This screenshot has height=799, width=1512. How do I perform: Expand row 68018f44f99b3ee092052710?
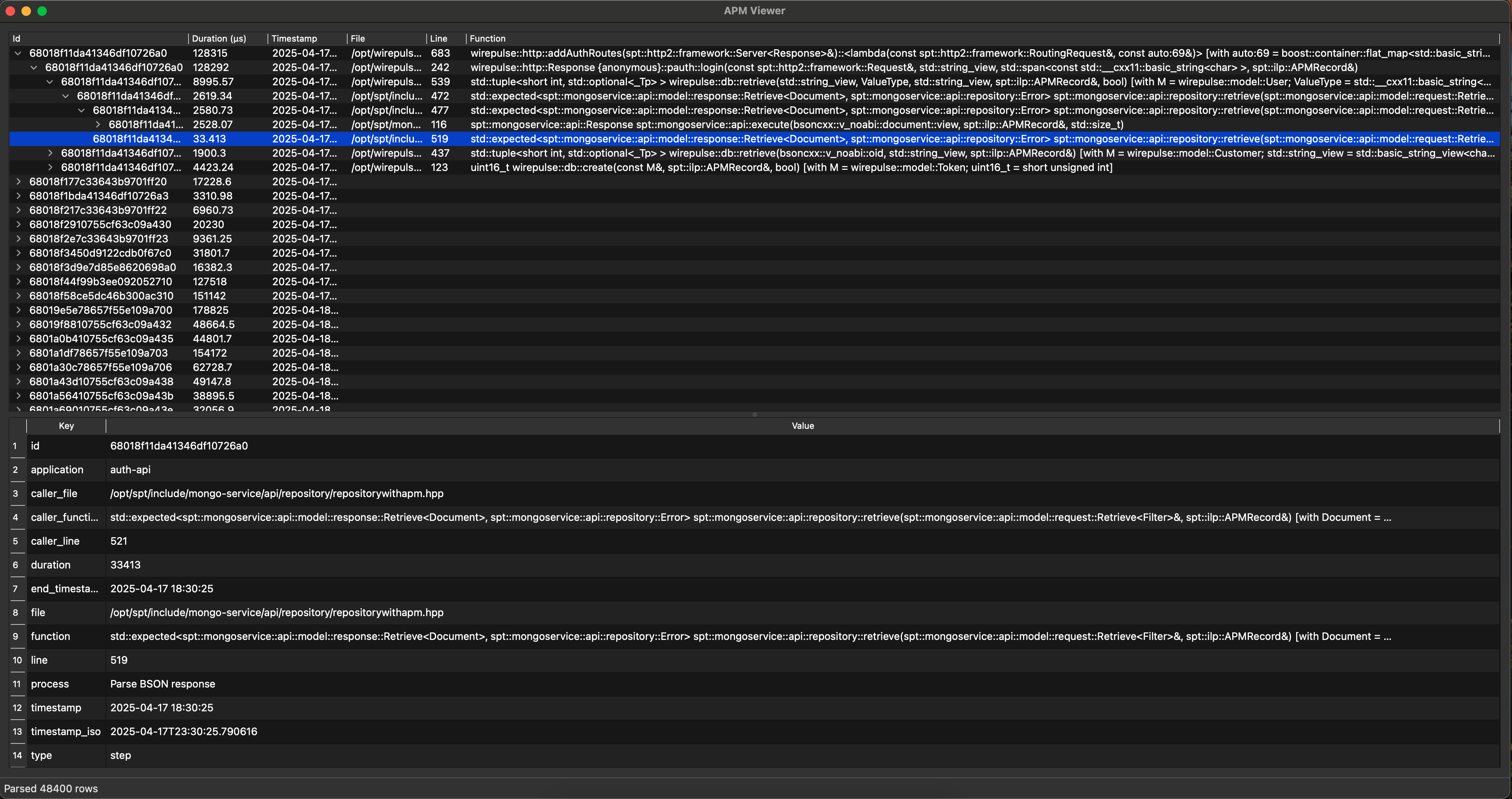pos(18,282)
